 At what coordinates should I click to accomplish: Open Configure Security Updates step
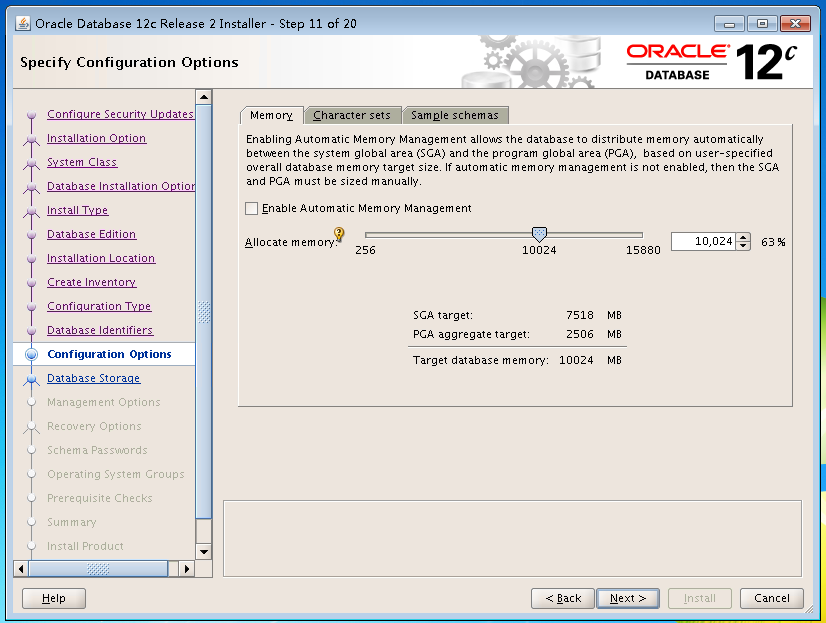120,114
